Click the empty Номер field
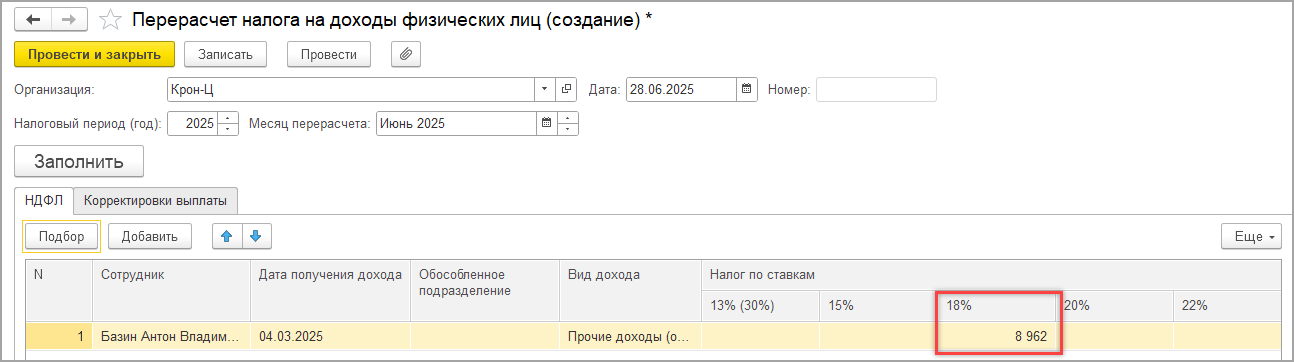1294x362 pixels. coord(876,89)
